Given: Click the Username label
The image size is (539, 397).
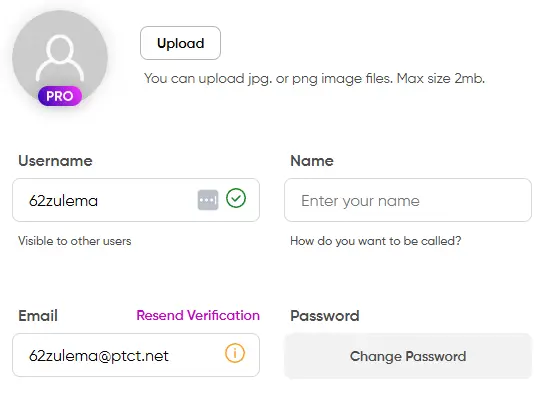Looking at the screenshot, I should click(55, 161).
